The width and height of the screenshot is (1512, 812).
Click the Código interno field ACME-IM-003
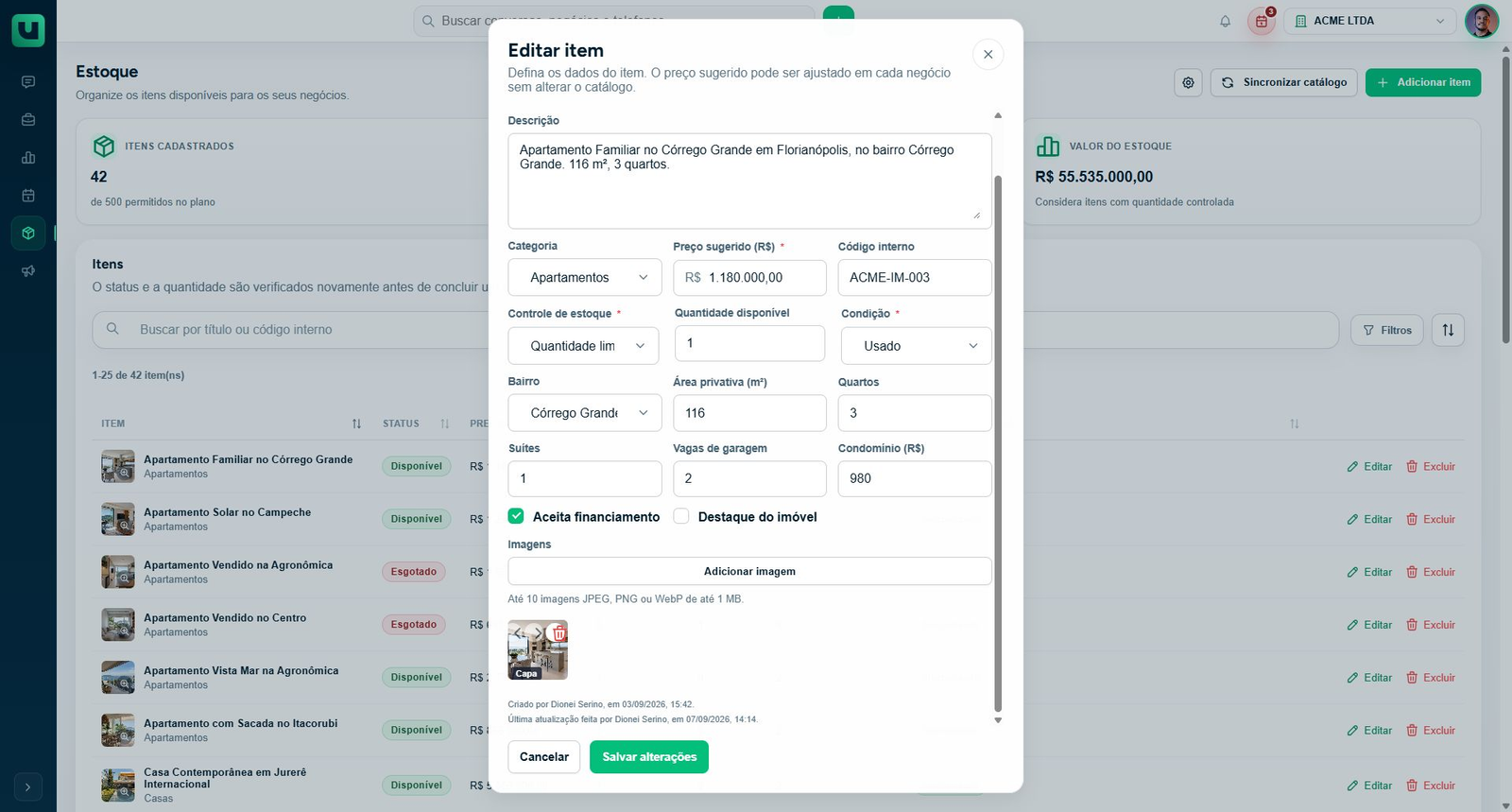tap(915, 278)
